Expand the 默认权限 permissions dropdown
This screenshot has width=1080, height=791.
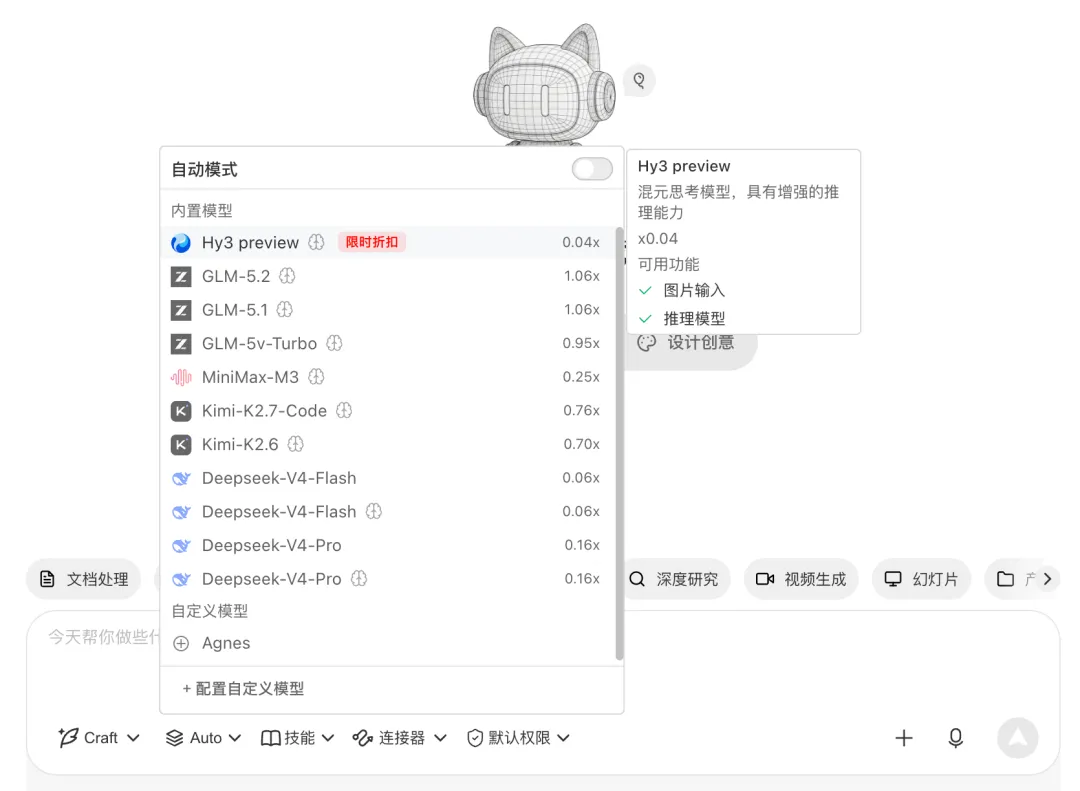click(x=519, y=738)
